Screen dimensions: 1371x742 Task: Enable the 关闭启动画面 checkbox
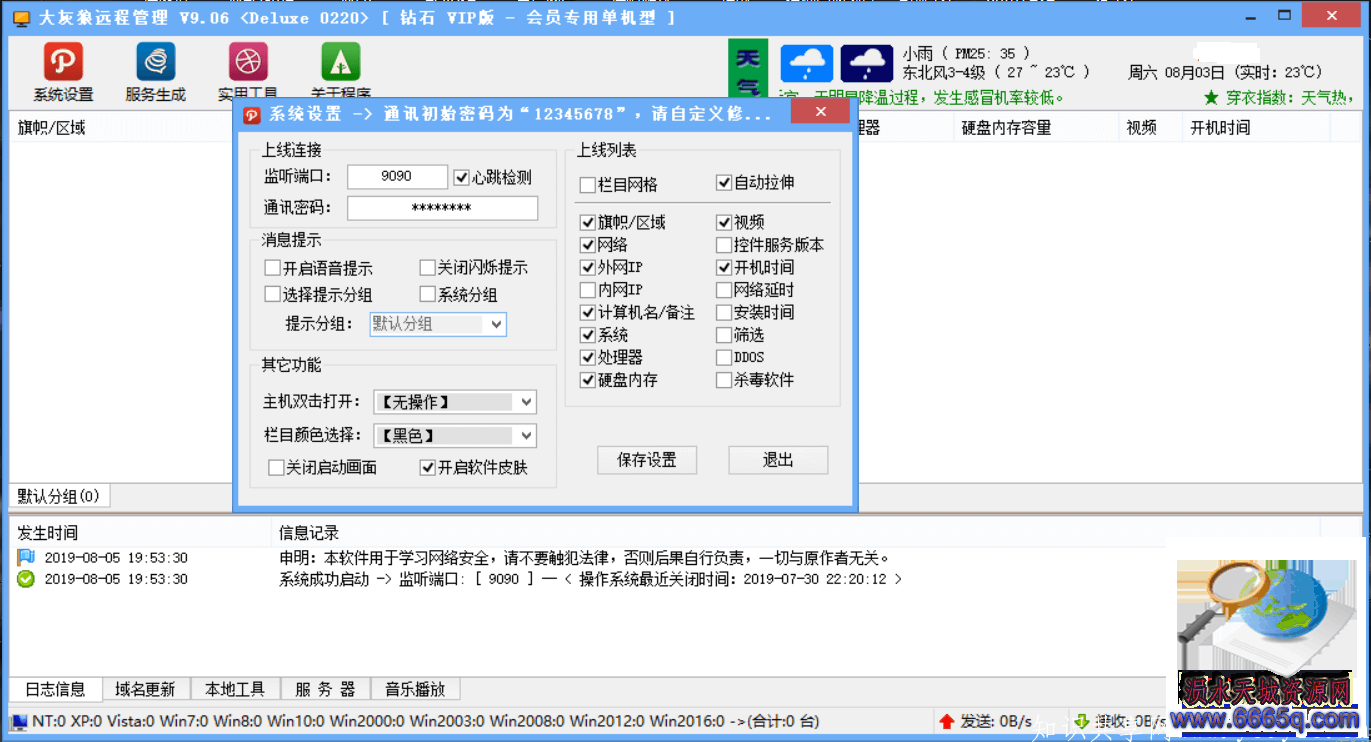pos(276,467)
